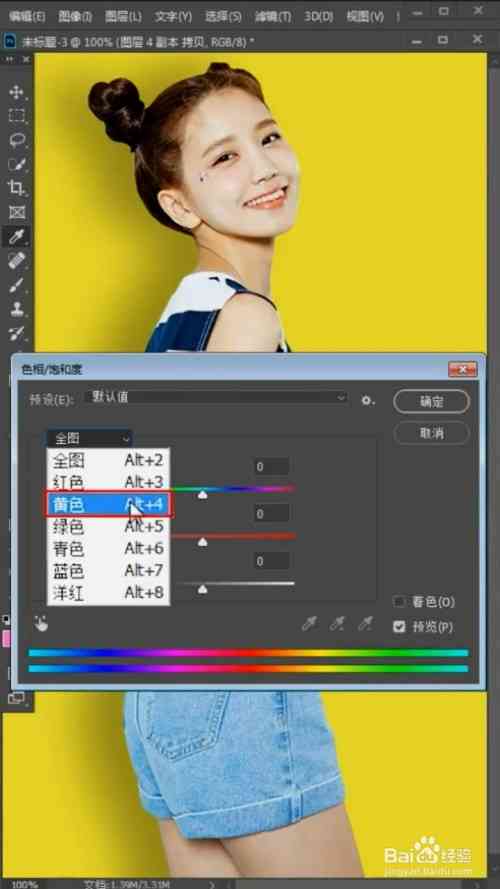This screenshot has width=500, height=889.
Task: Click the 取消 cancel button
Action: [431, 433]
